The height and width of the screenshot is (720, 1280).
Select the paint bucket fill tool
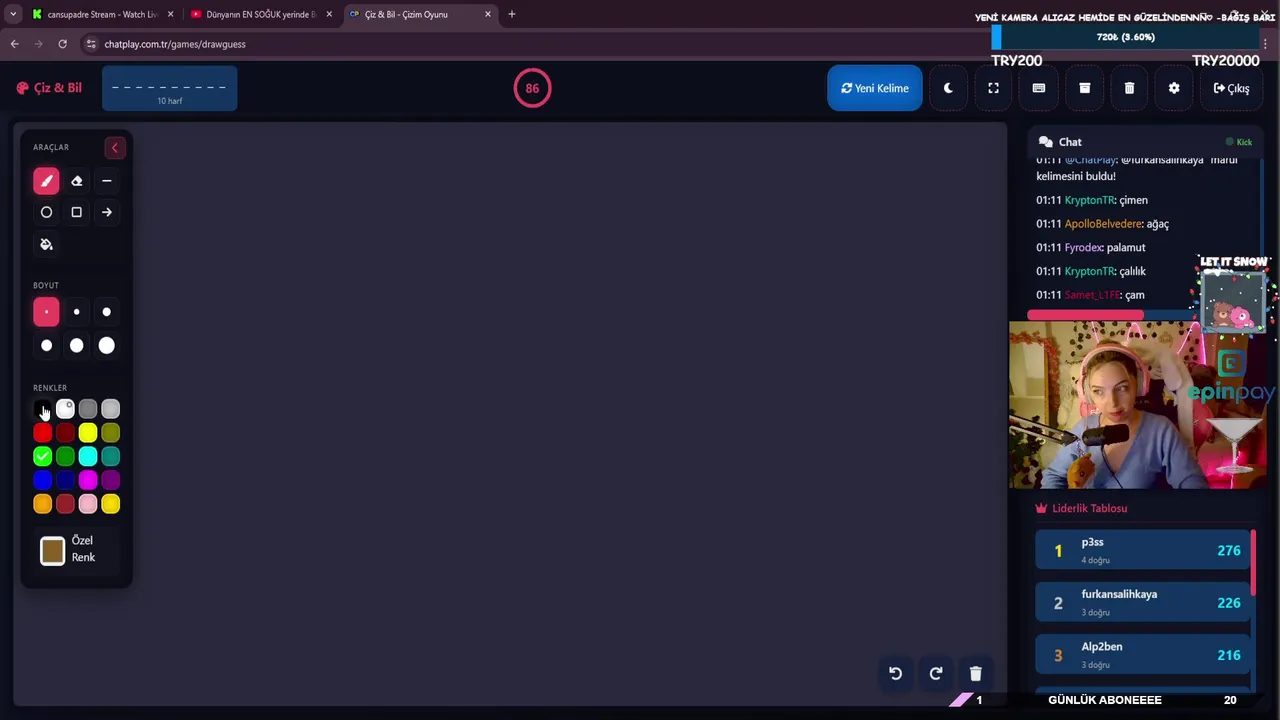coord(46,244)
